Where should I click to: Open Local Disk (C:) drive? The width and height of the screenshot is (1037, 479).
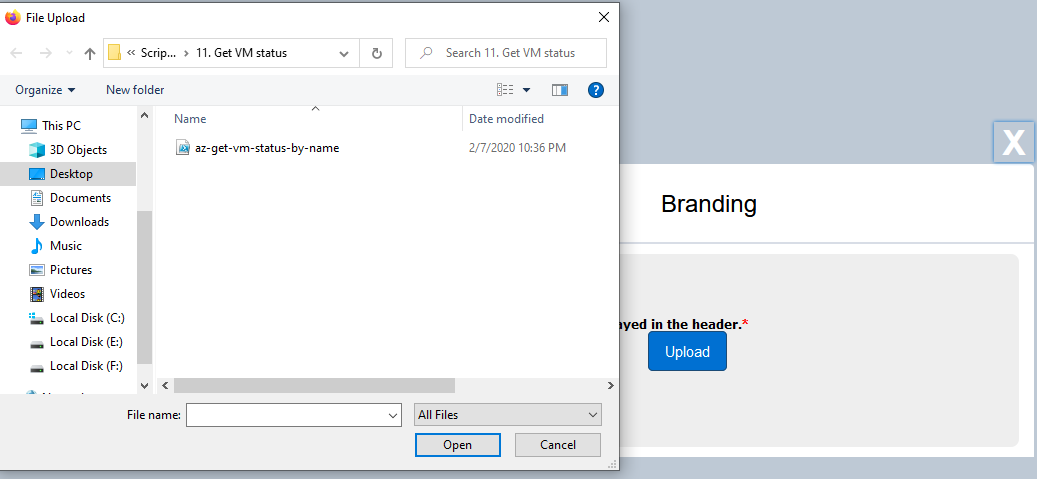[87, 318]
